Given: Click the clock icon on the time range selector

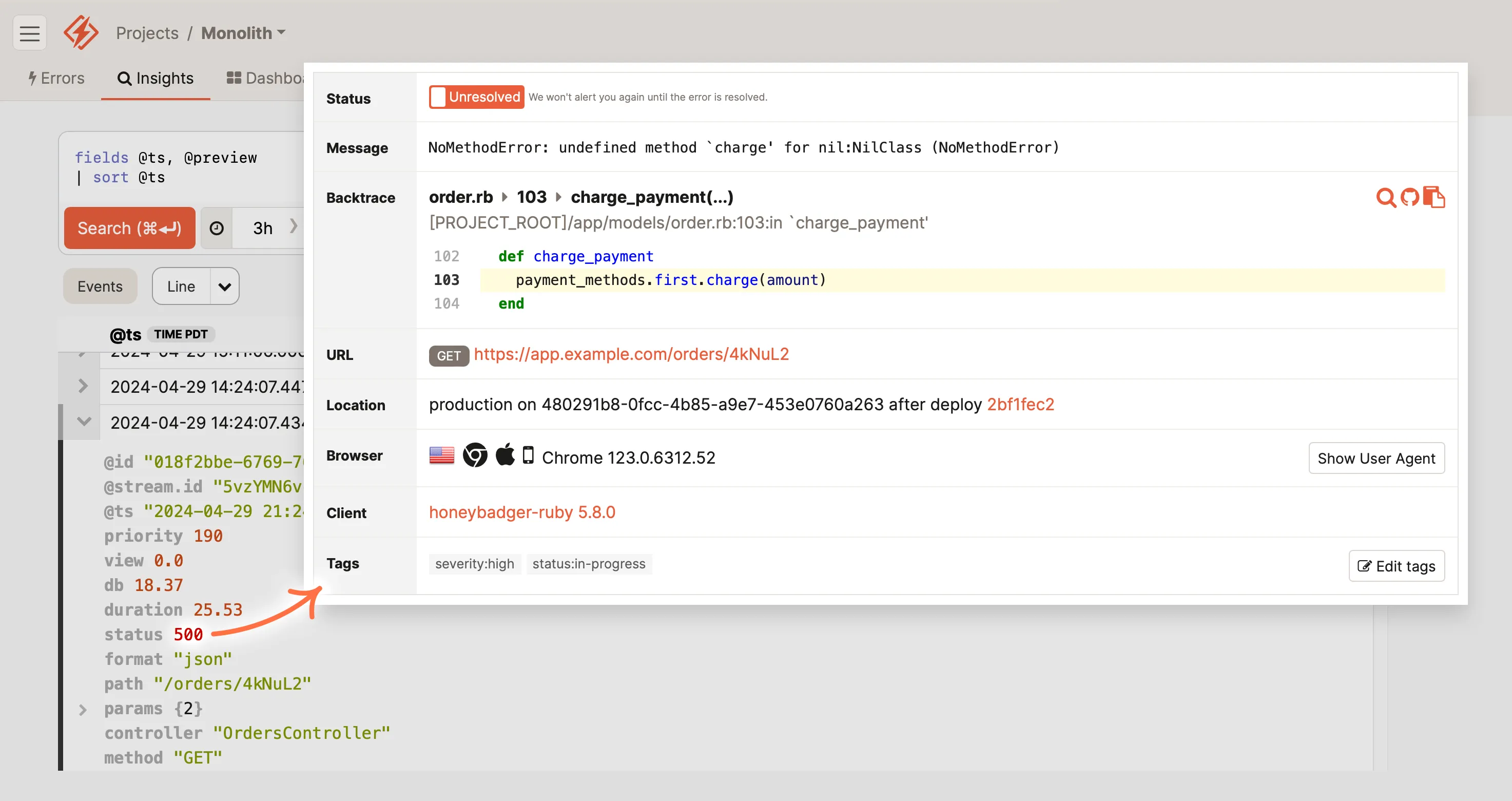Looking at the screenshot, I should [x=217, y=228].
